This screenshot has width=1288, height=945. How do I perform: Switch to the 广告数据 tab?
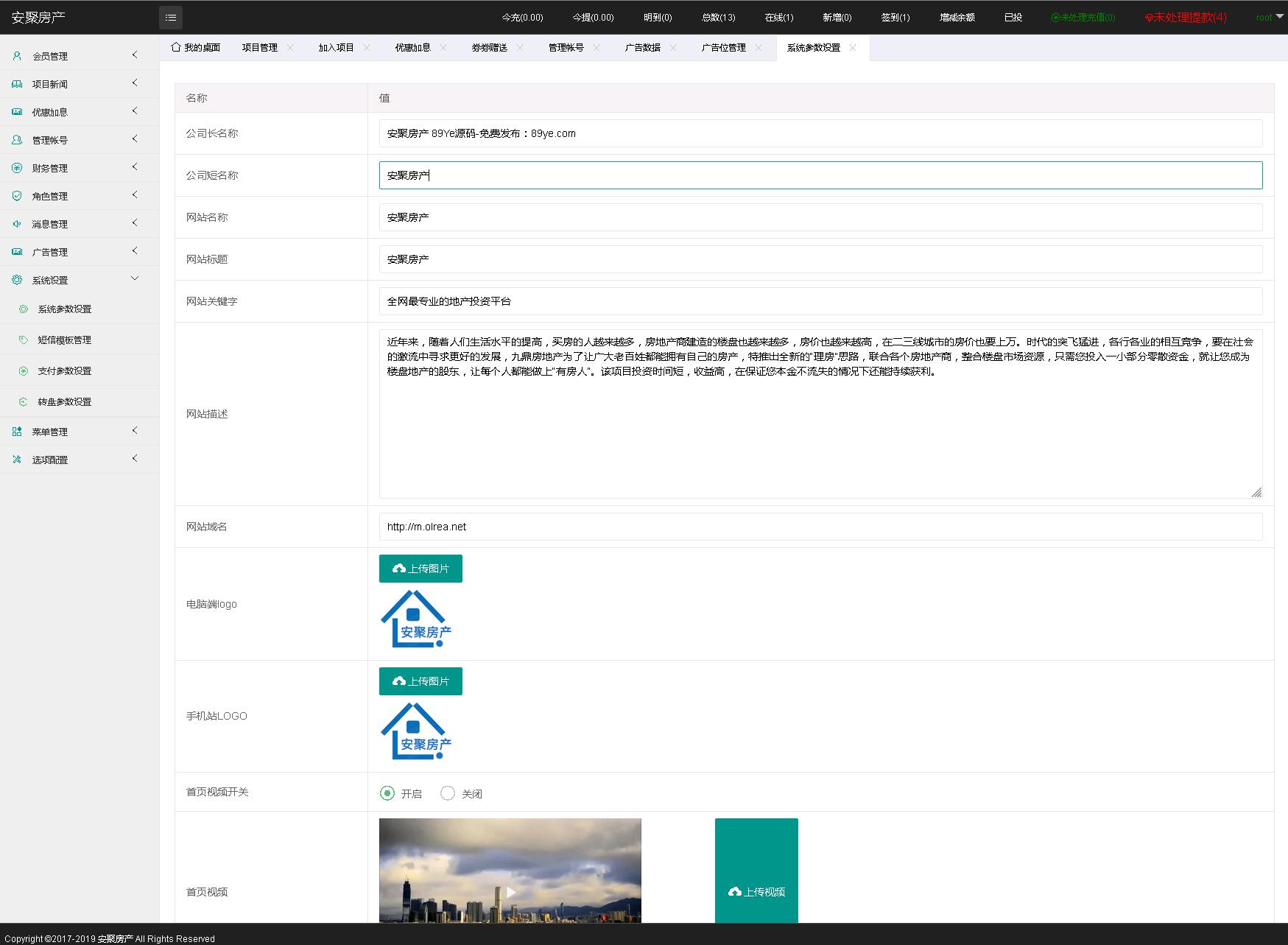(x=642, y=47)
